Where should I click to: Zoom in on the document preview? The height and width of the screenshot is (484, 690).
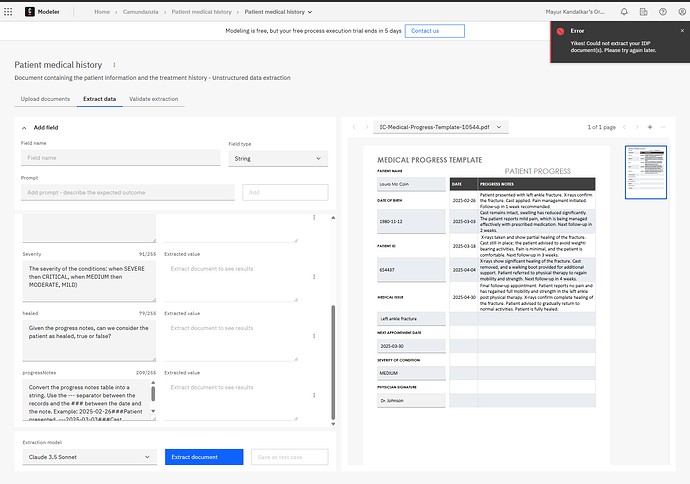point(650,127)
